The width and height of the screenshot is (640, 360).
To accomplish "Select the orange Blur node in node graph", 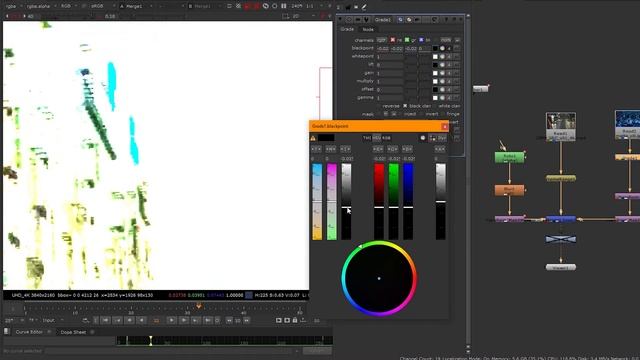I will click(509, 190).
